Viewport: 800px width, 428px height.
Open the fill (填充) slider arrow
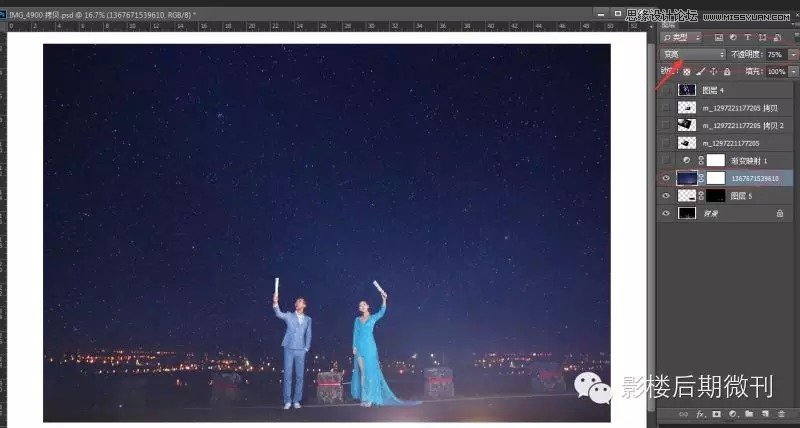tap(793, 72)
